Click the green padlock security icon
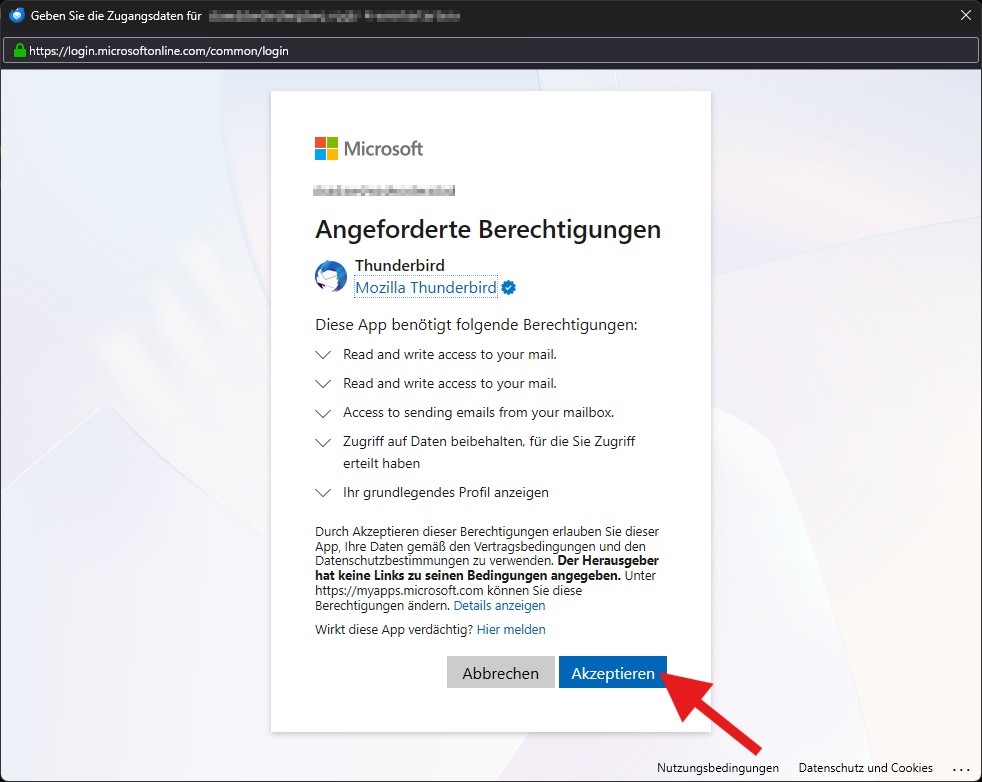The height and width of the screenshot is (782, 982). [x=19, y=51]
